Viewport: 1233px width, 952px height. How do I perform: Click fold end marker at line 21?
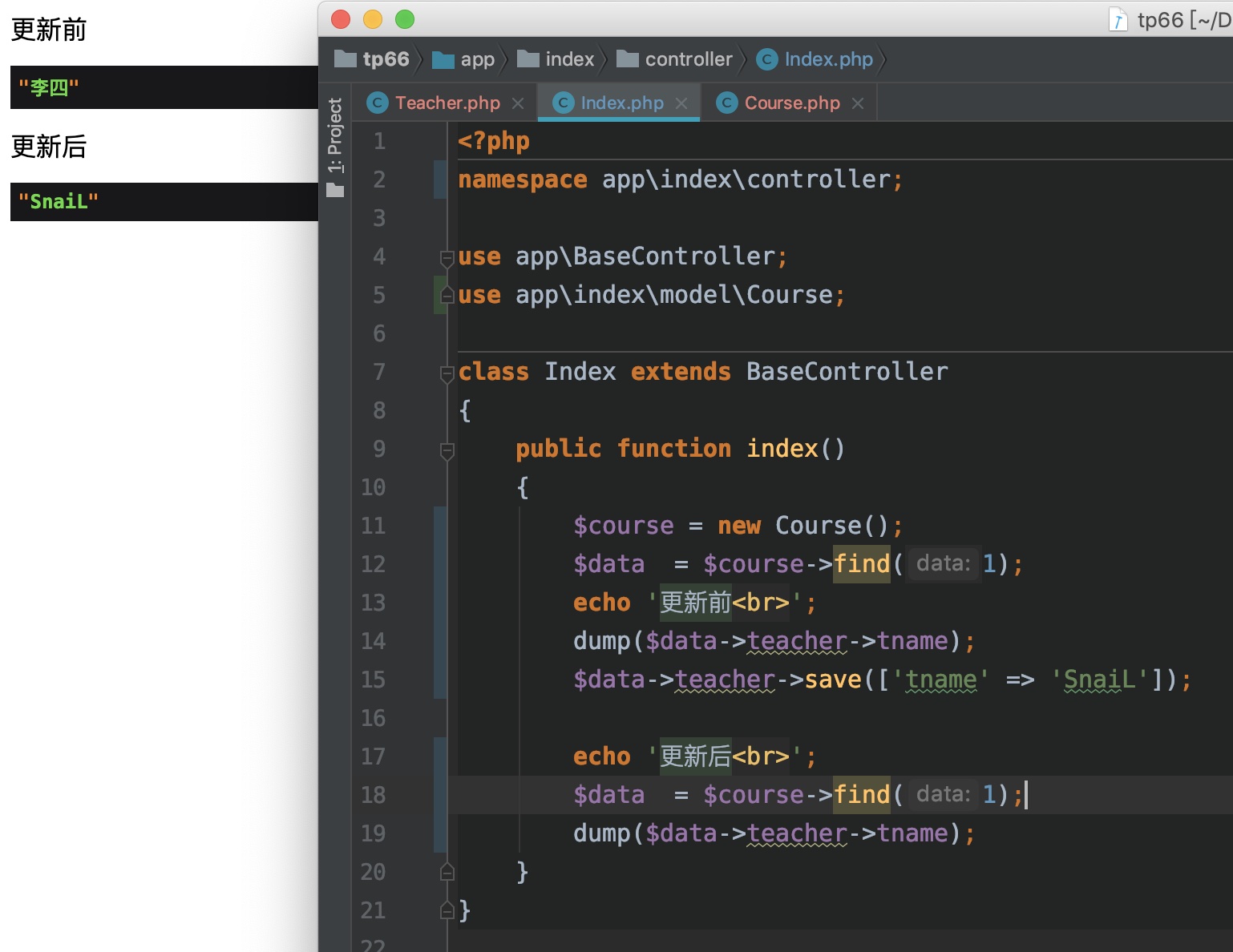tap(447, 910)
